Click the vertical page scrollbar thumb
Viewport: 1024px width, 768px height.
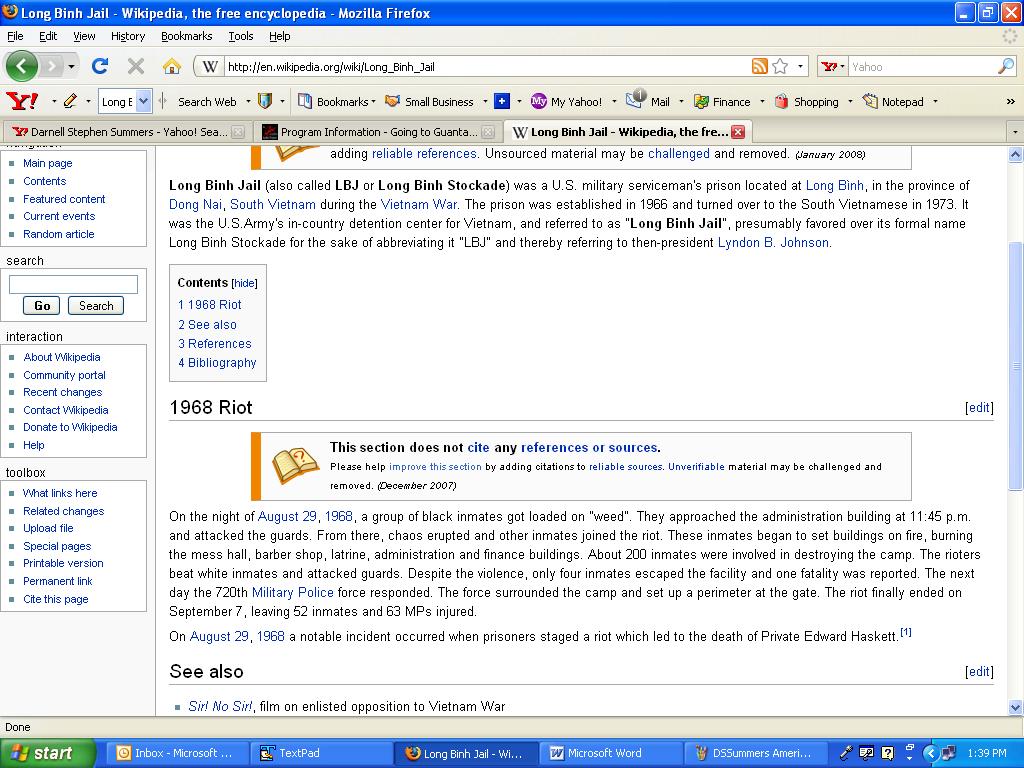tap(1016, 365)
